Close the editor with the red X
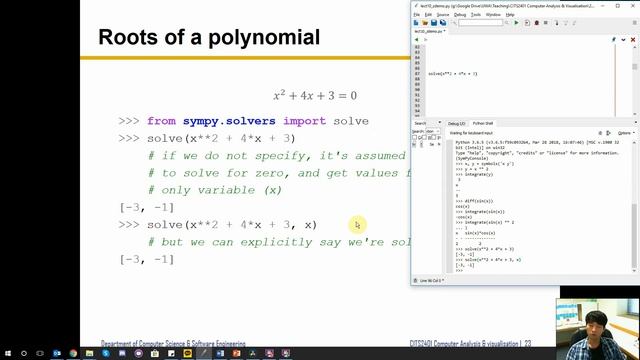The image size is (640, 360). (633, 40)
